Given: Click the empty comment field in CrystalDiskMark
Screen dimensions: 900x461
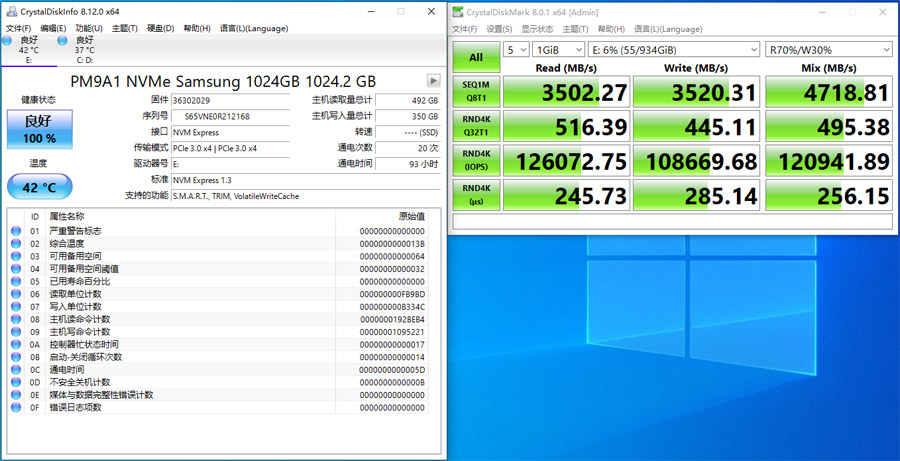Looking at the screenshot, I should (672, 222).
